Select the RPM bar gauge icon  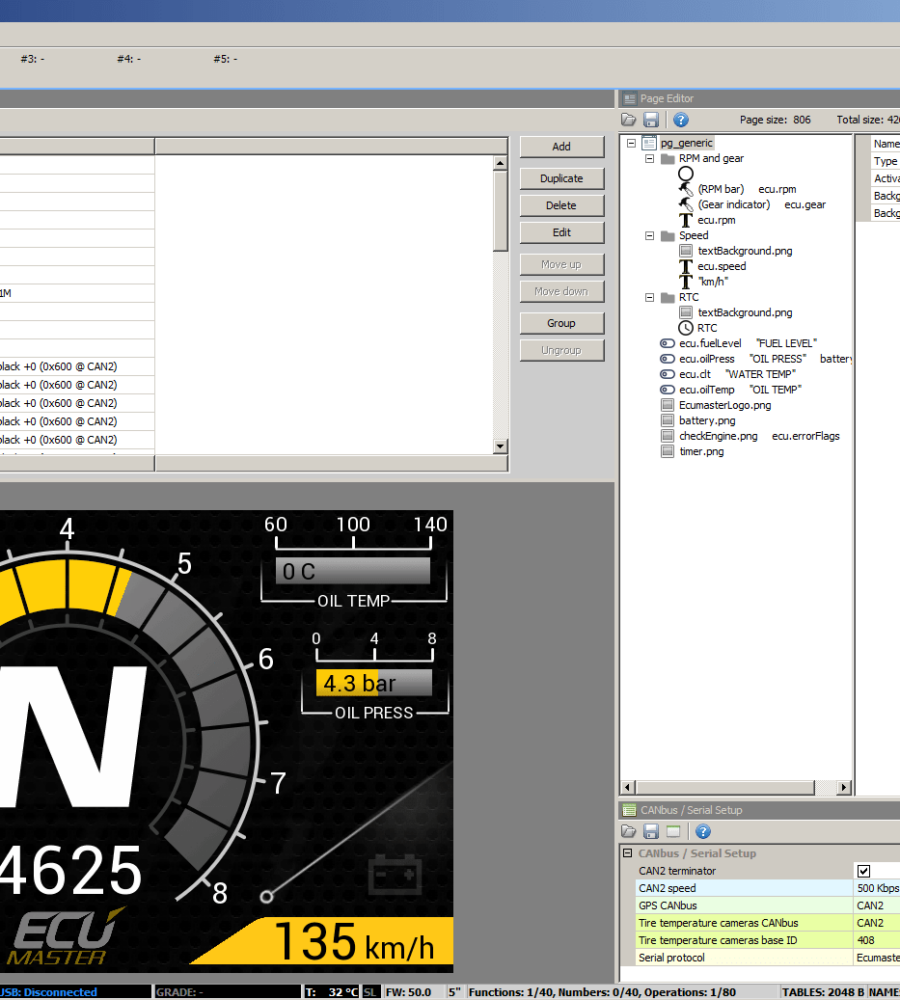click(686, 189)
